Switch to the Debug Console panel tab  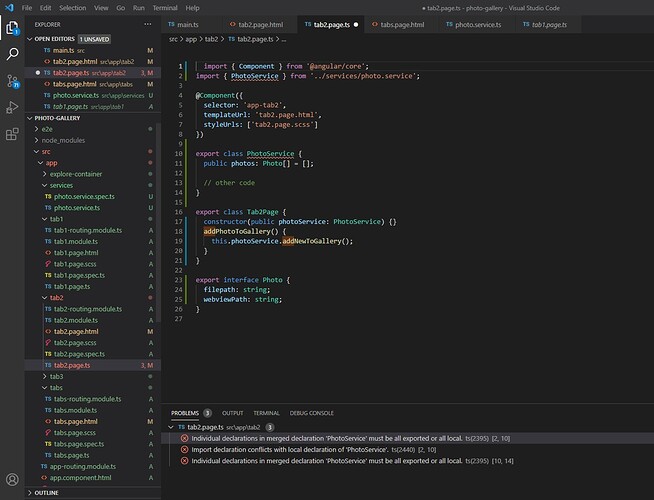pyautogui.click(x=312, y=413)
